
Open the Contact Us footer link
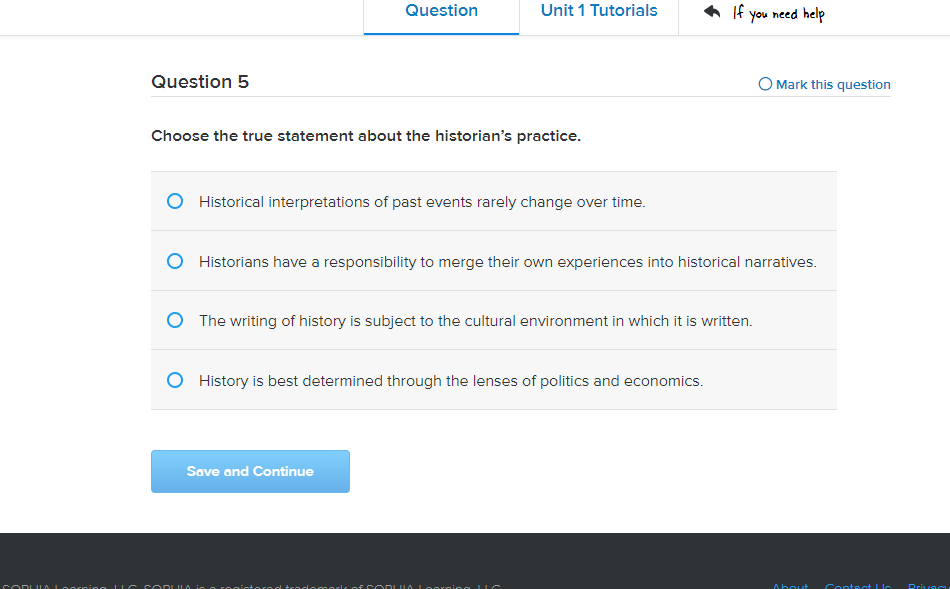[858, 586]
